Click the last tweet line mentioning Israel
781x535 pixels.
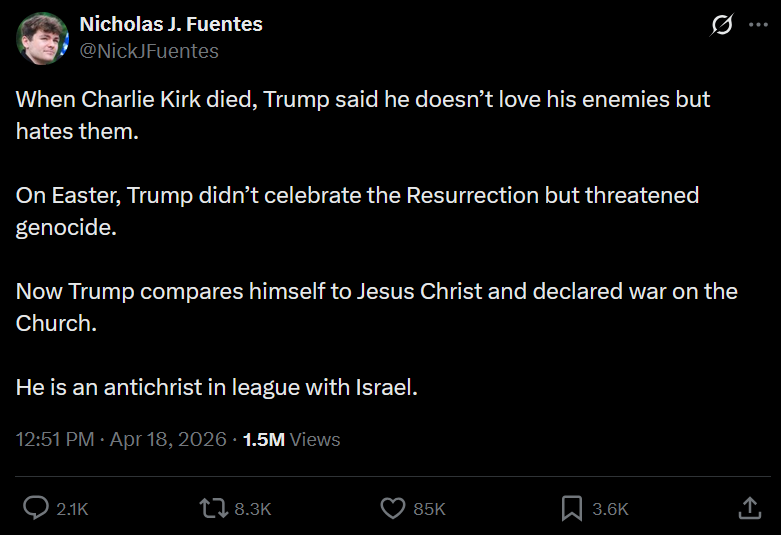(x=216, y=387)
